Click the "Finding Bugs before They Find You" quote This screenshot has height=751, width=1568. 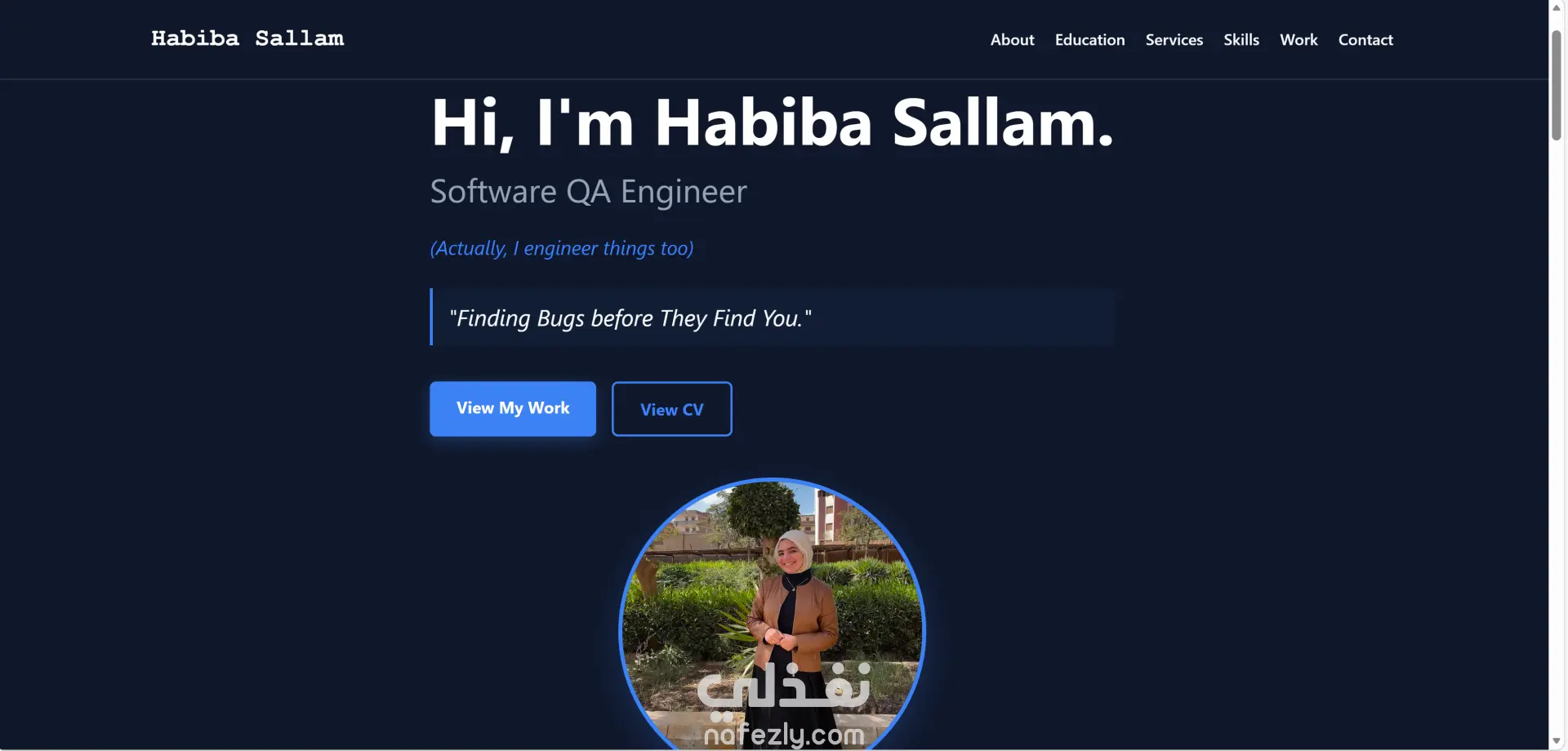pyautogui.click(x=630, y=318)
